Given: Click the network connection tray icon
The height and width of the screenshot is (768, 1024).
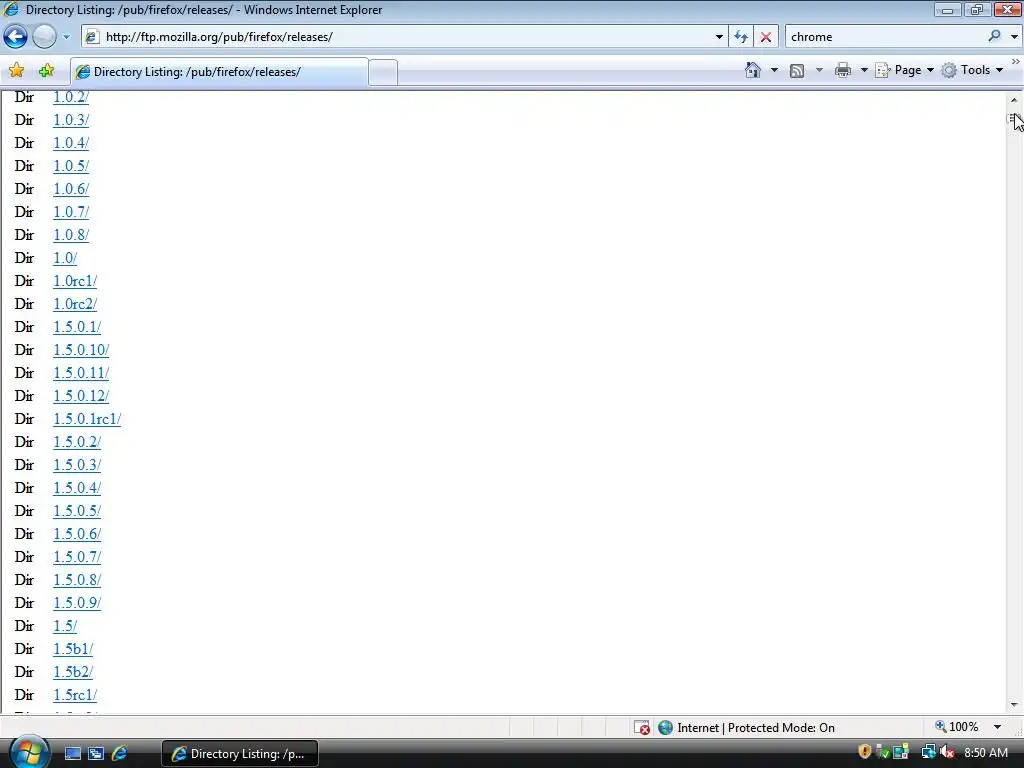Looking at the screenshot, I should 928,752.
